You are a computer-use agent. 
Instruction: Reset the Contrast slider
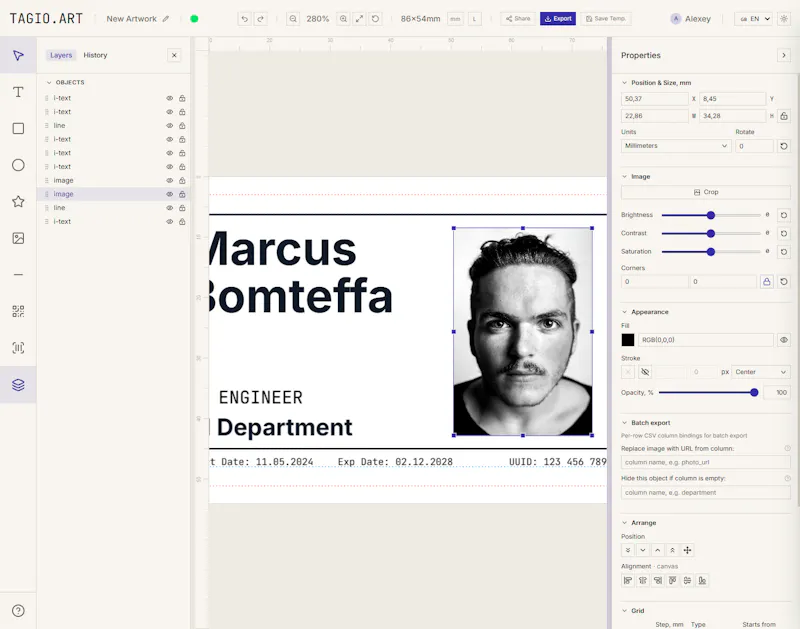click(784, 234)
